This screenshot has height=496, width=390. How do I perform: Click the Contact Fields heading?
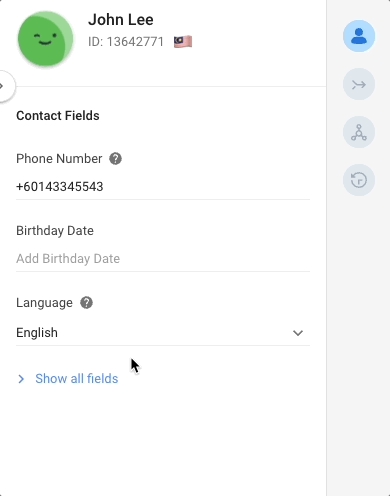coord(58,116)
